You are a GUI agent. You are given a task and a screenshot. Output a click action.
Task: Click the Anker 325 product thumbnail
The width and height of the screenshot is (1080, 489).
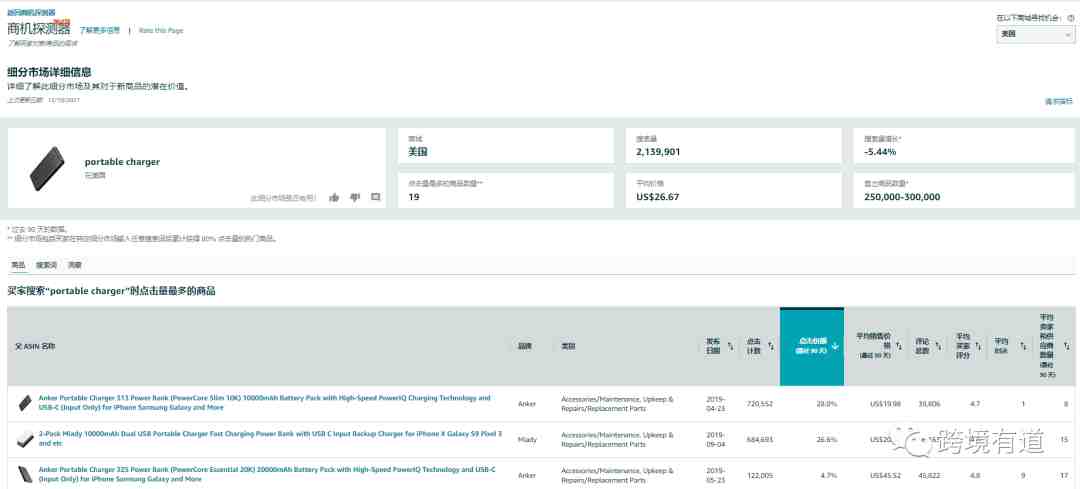tap(25, 475)
